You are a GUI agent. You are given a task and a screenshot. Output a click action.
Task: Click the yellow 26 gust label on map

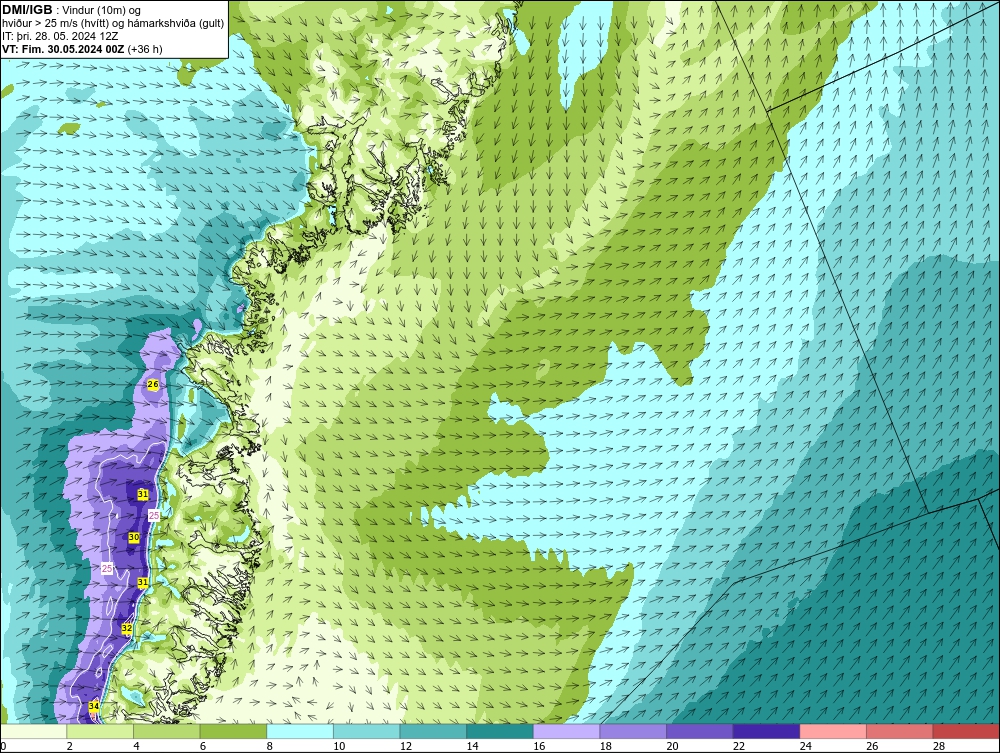152,384
